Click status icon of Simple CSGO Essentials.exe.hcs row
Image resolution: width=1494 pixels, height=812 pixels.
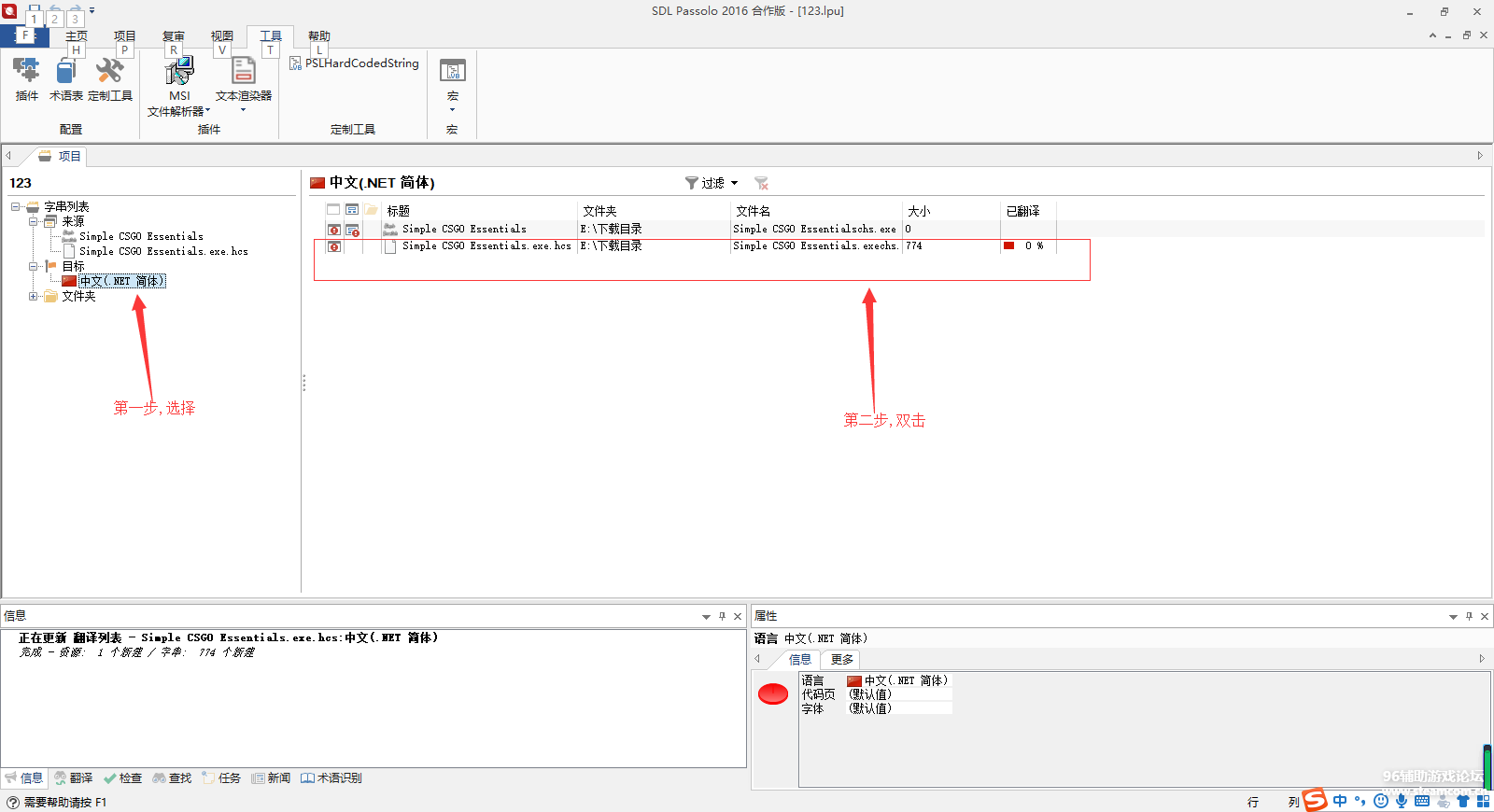pyautogui.click(x=333, y=246)
